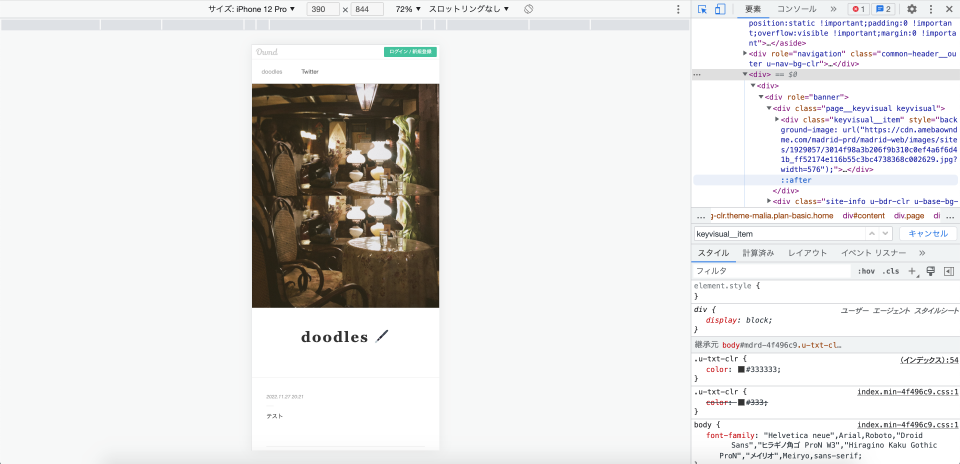The height and width of the screenshot is (464, 960).
Task: Click the Ownd logo
Action: 268,52
